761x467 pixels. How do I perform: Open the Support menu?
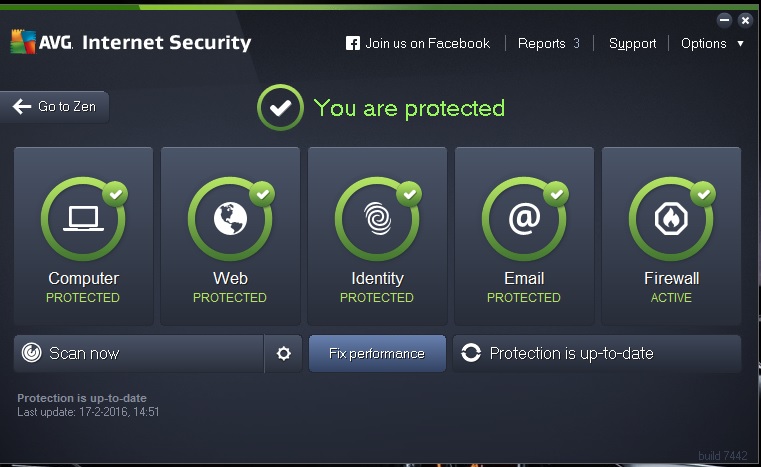tap(633, 43)
